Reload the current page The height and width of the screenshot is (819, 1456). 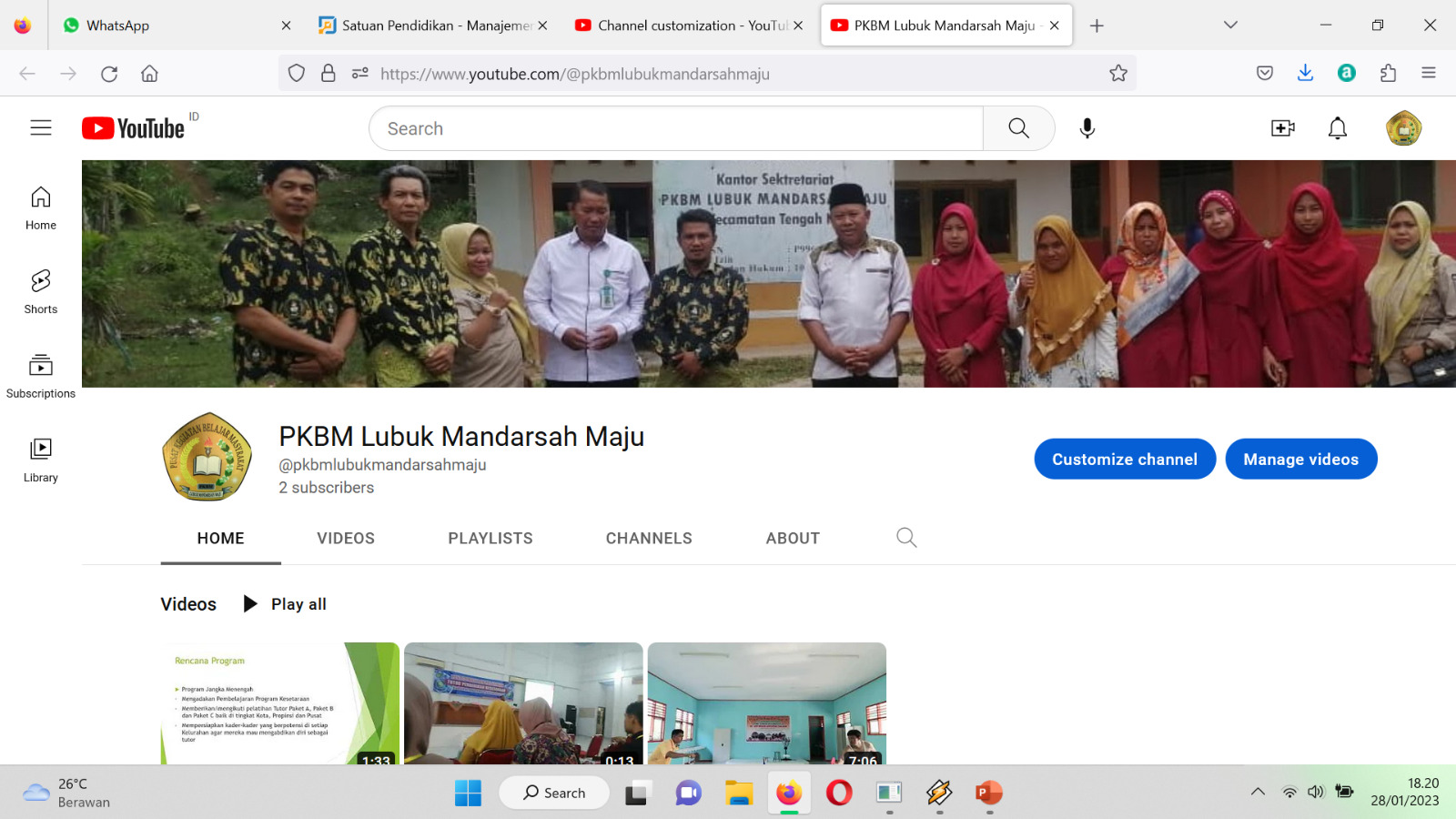coord(109,74)
